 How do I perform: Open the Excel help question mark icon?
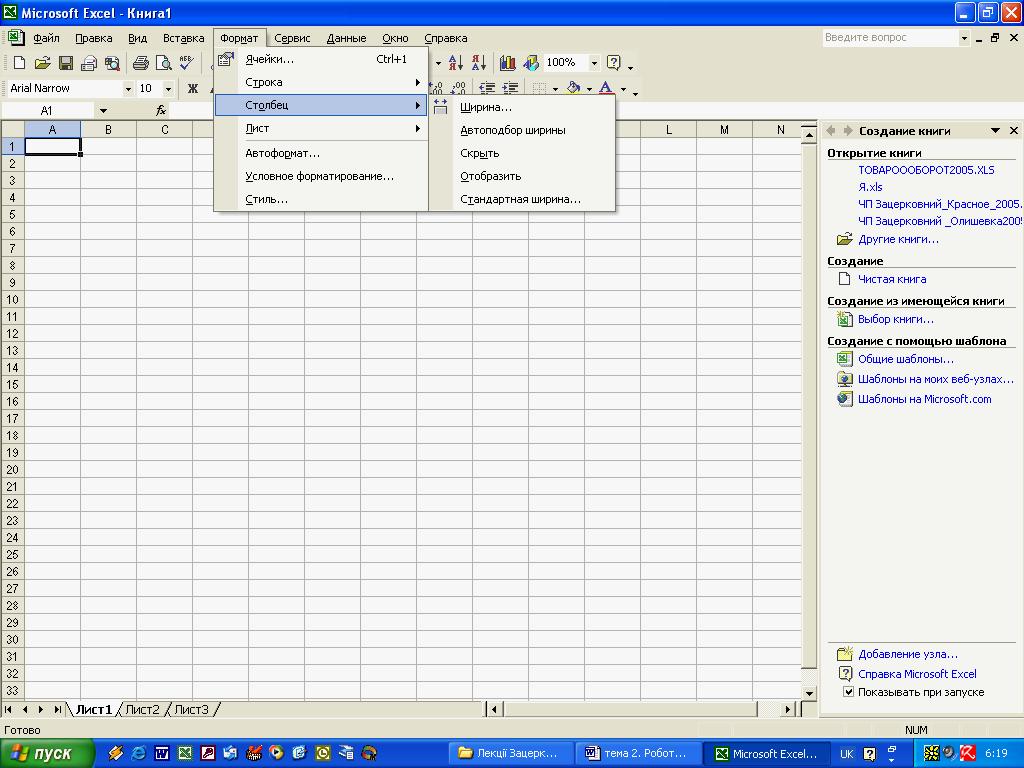613,63
